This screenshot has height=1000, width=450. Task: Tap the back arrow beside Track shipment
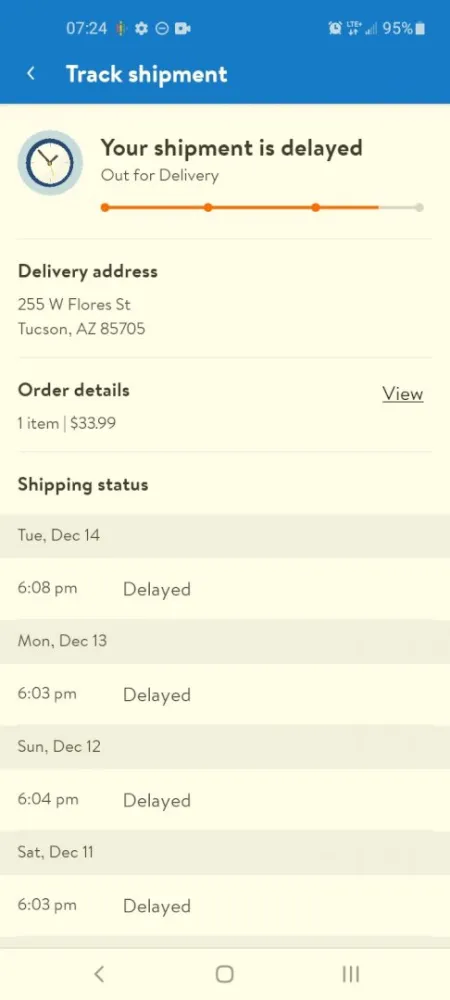click(x=30, y=74)
